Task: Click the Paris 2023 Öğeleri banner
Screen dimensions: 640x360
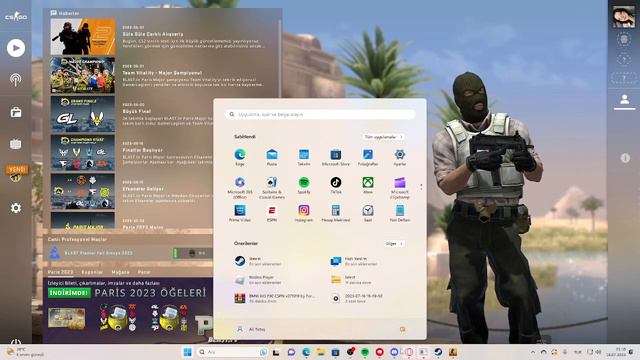Action: (x=128, y=310)
